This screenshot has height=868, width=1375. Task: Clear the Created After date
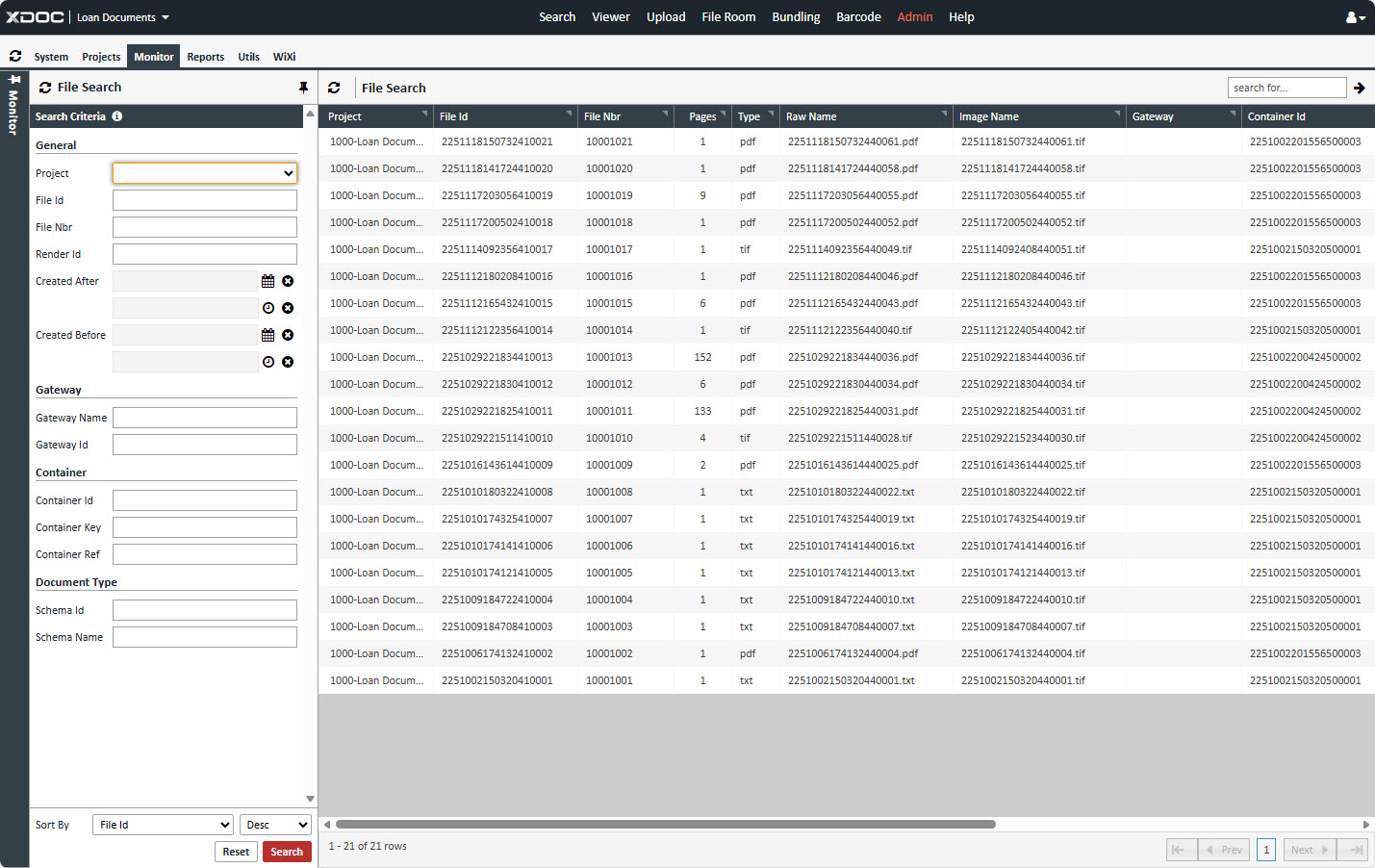point(288,281)
